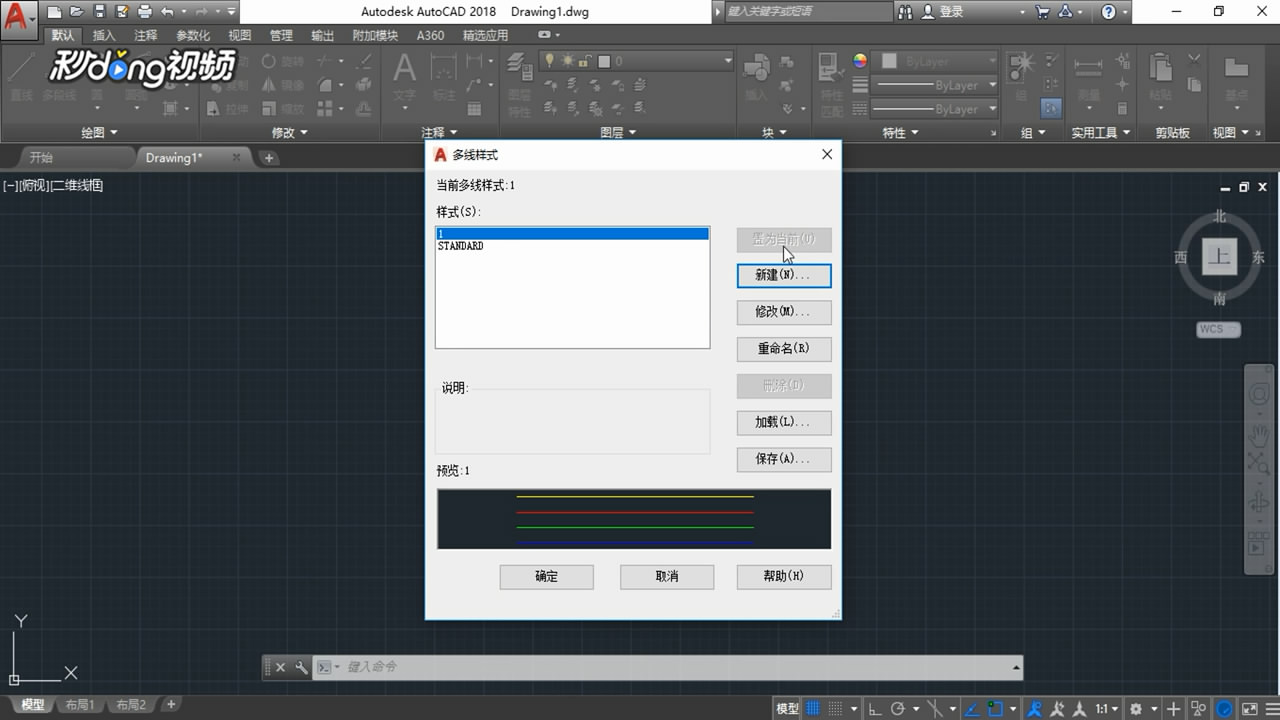1280x720 pixels.
Task: Click the workspace switching gear icon
Action: click(x=1136, y=709)
